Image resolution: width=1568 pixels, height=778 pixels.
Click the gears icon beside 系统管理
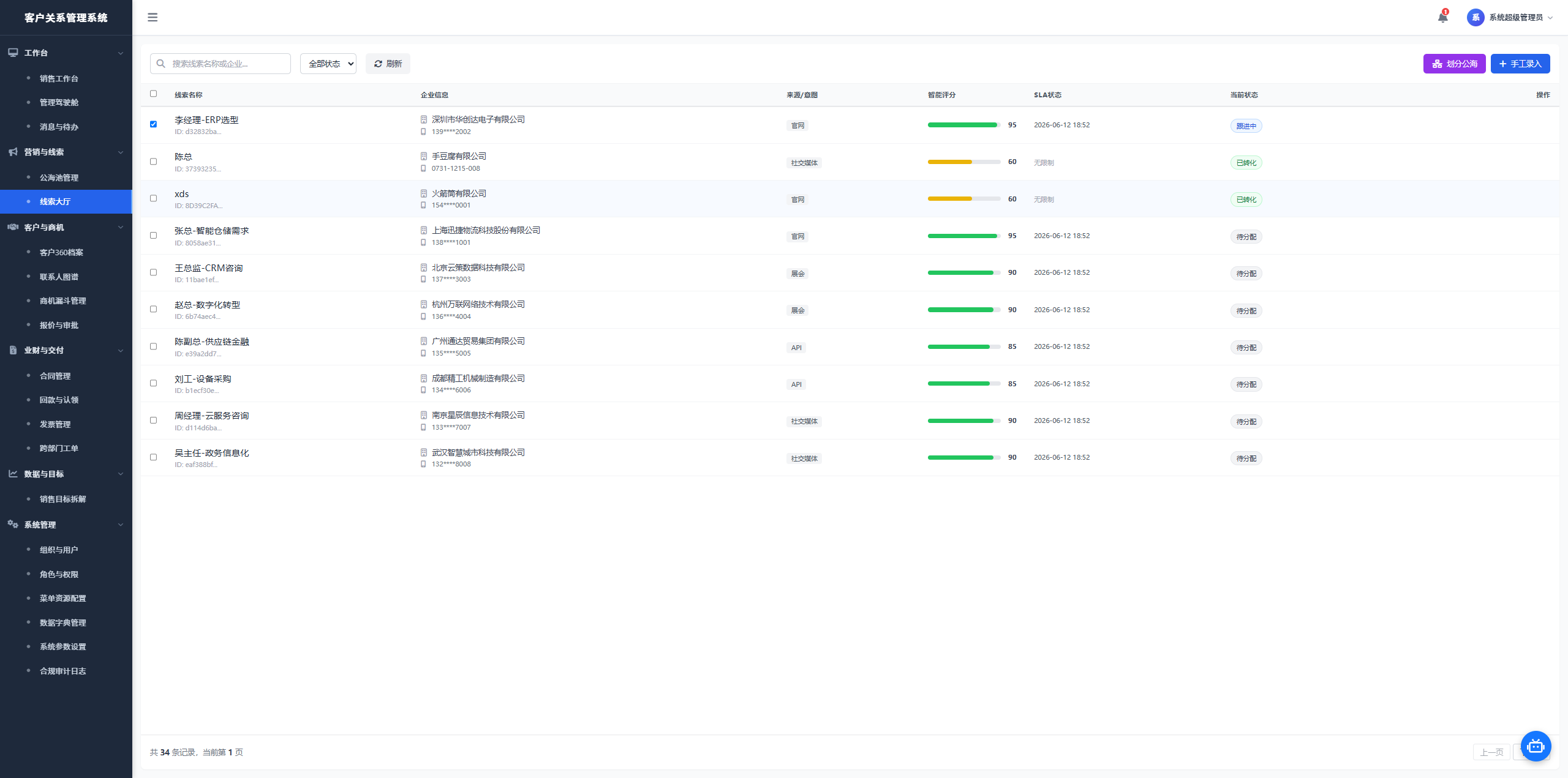(x=13, y=525)
